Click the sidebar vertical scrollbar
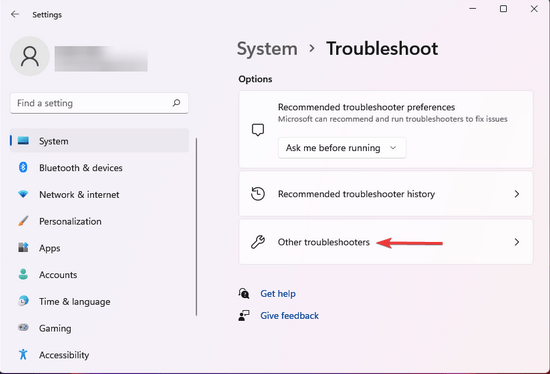The height and width of the screenshot is (374, 550). 196,227
